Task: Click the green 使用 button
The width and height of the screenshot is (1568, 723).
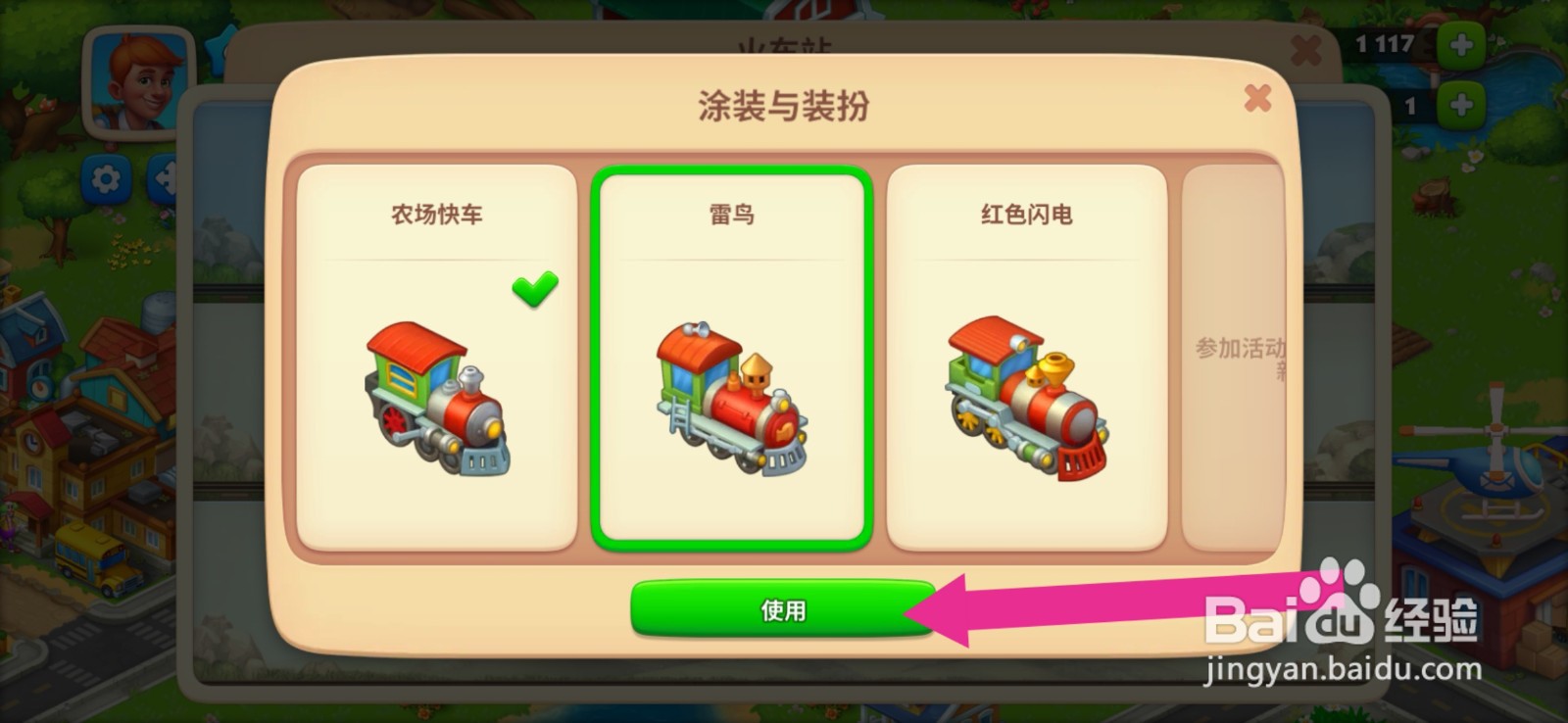Action: click(783, 608)
